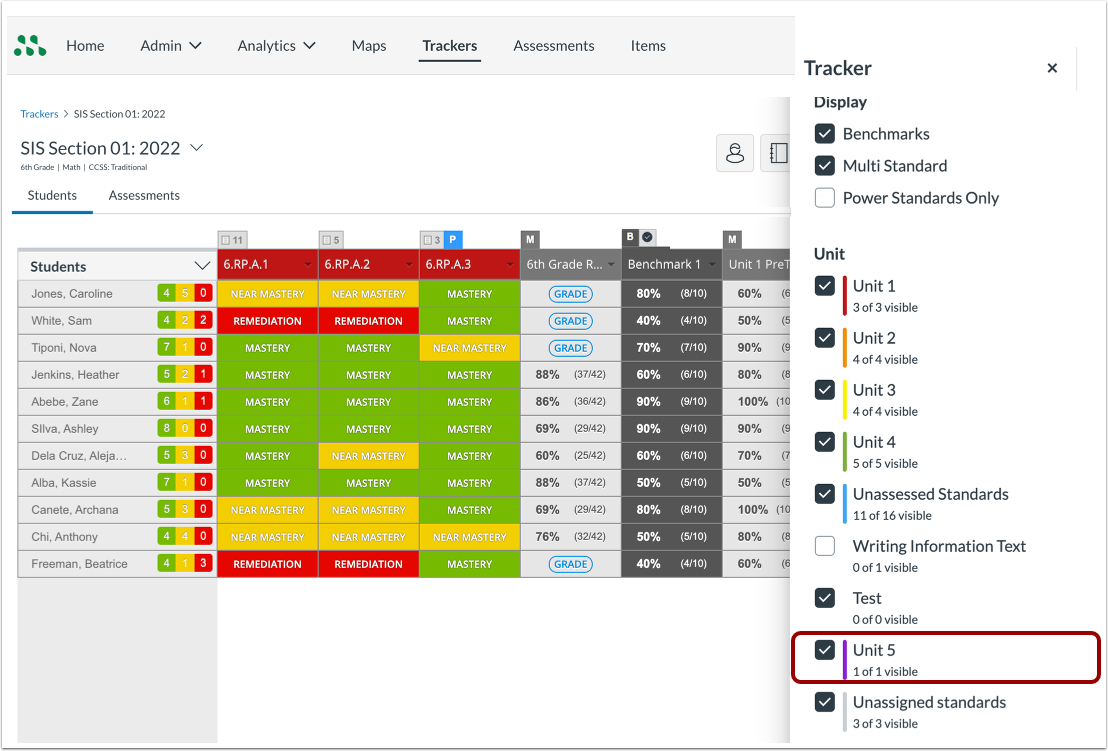Click Freeman, Beatrice red remediation count 3
The image size is (1108, 751).
point(204,563)
